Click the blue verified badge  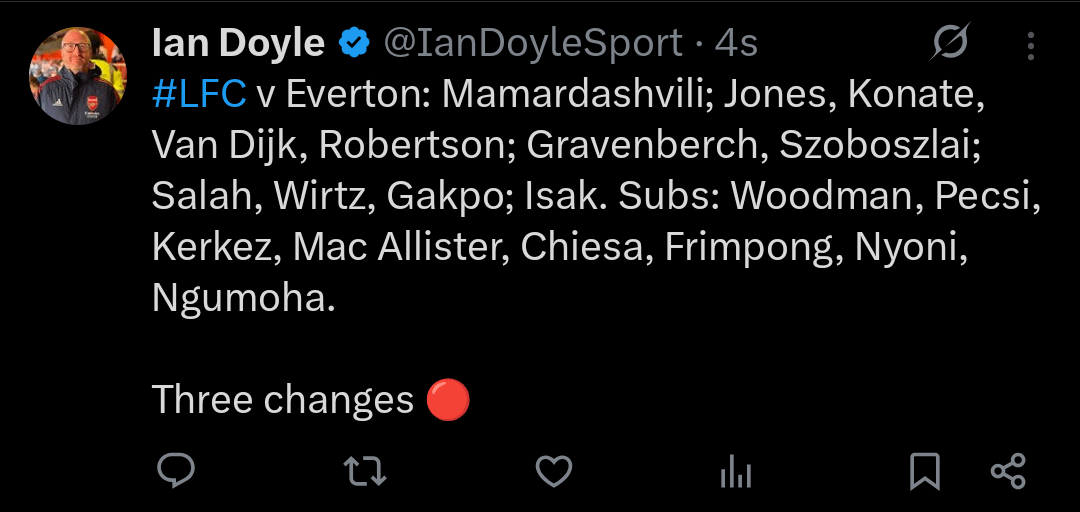coord(353,44)
